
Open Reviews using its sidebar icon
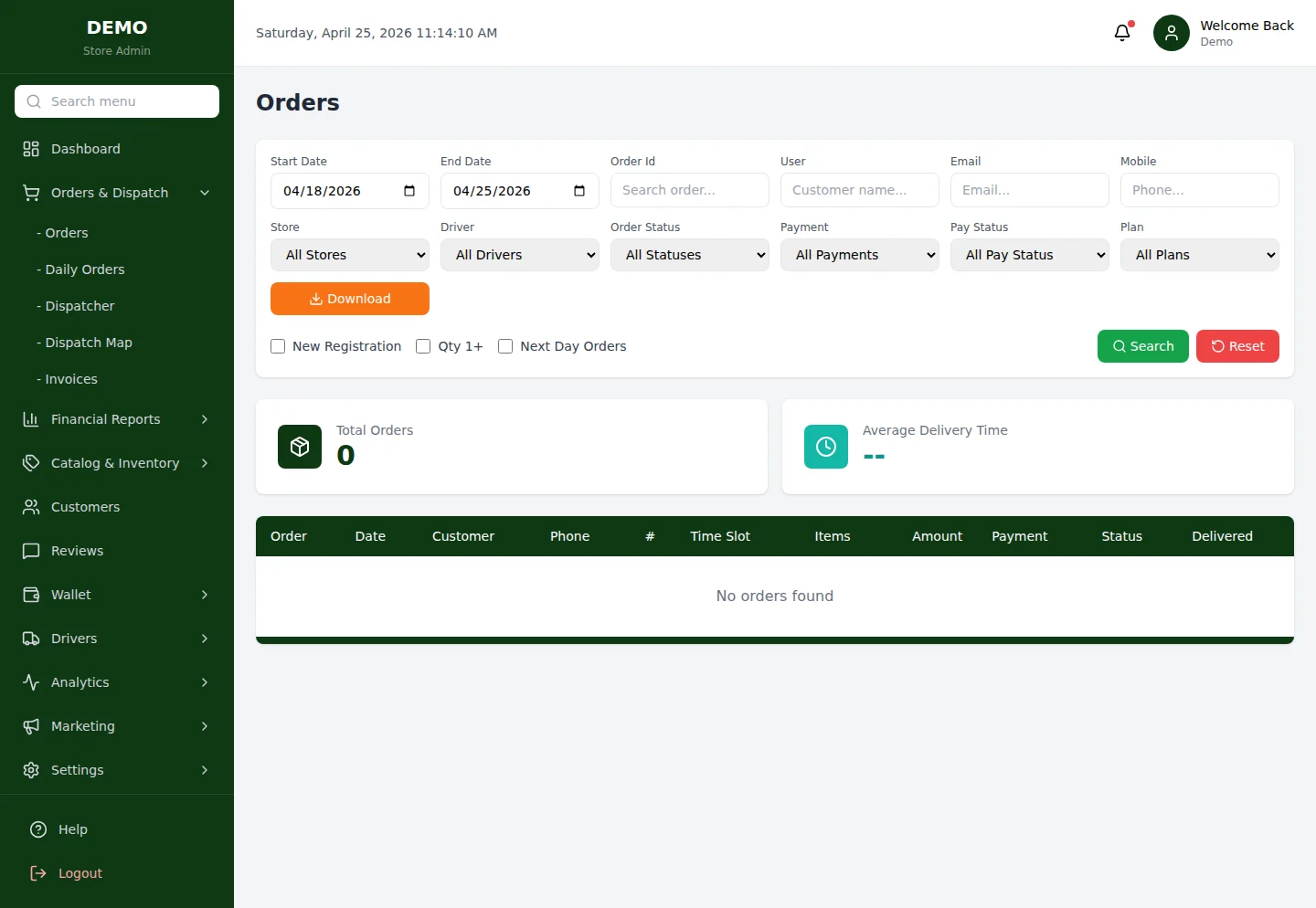coord(30,551)
